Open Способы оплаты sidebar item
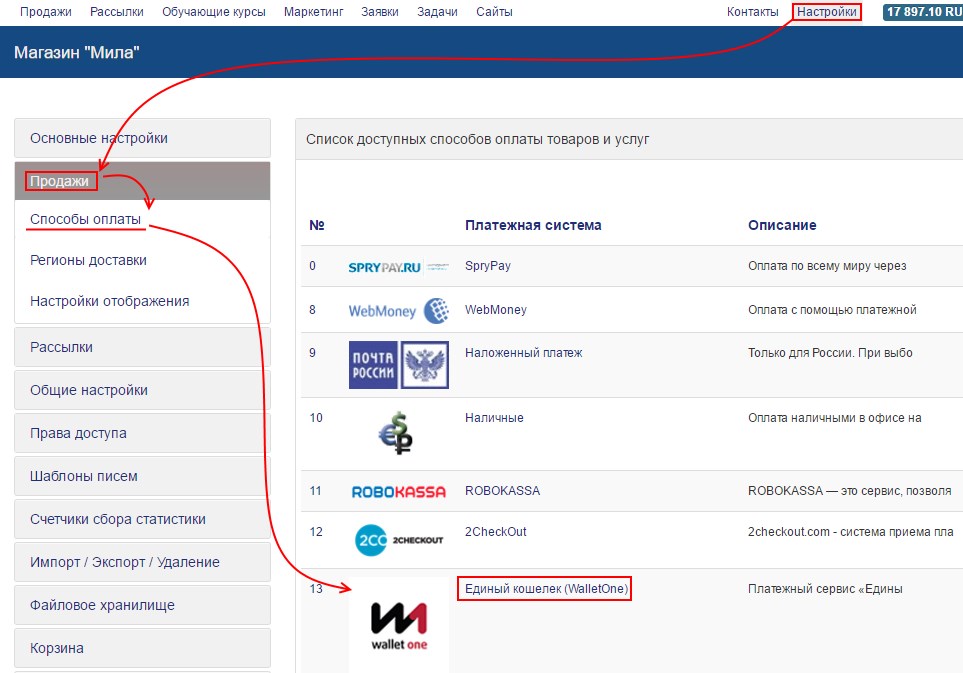Viewport: 963px width, 673px height. (x=85, y=219)
